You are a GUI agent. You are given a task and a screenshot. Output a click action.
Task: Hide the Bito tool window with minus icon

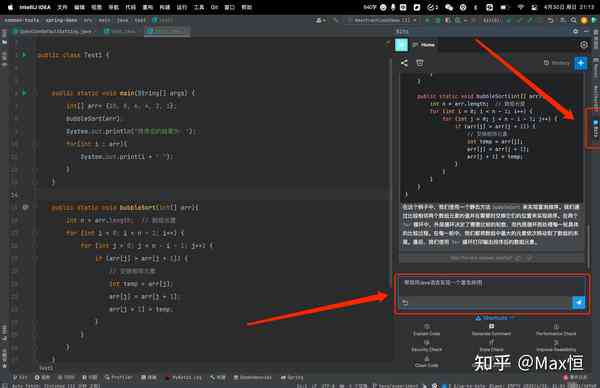[587, 31]
